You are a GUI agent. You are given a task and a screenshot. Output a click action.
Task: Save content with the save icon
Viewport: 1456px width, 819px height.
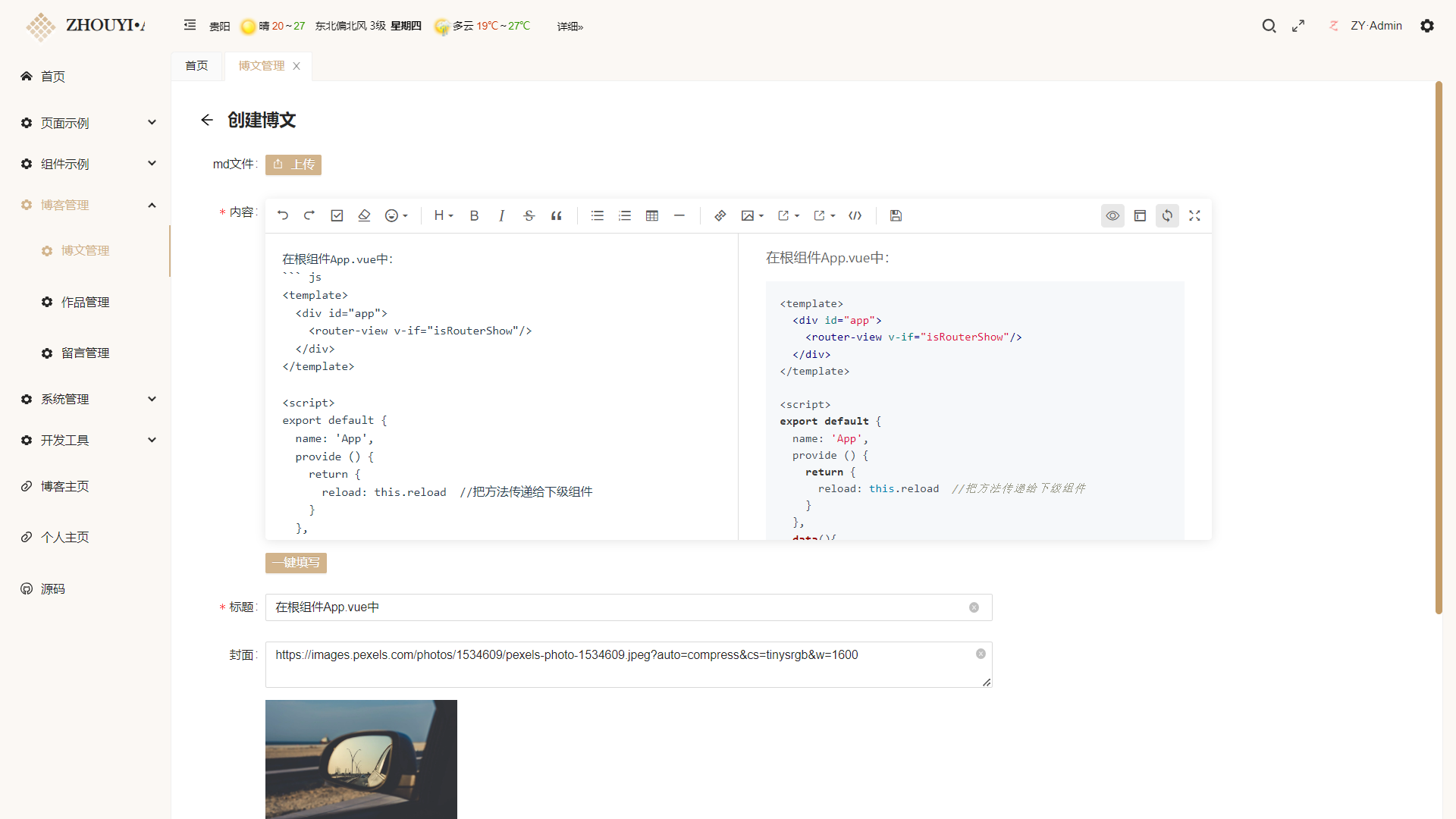tap(896, 216)
